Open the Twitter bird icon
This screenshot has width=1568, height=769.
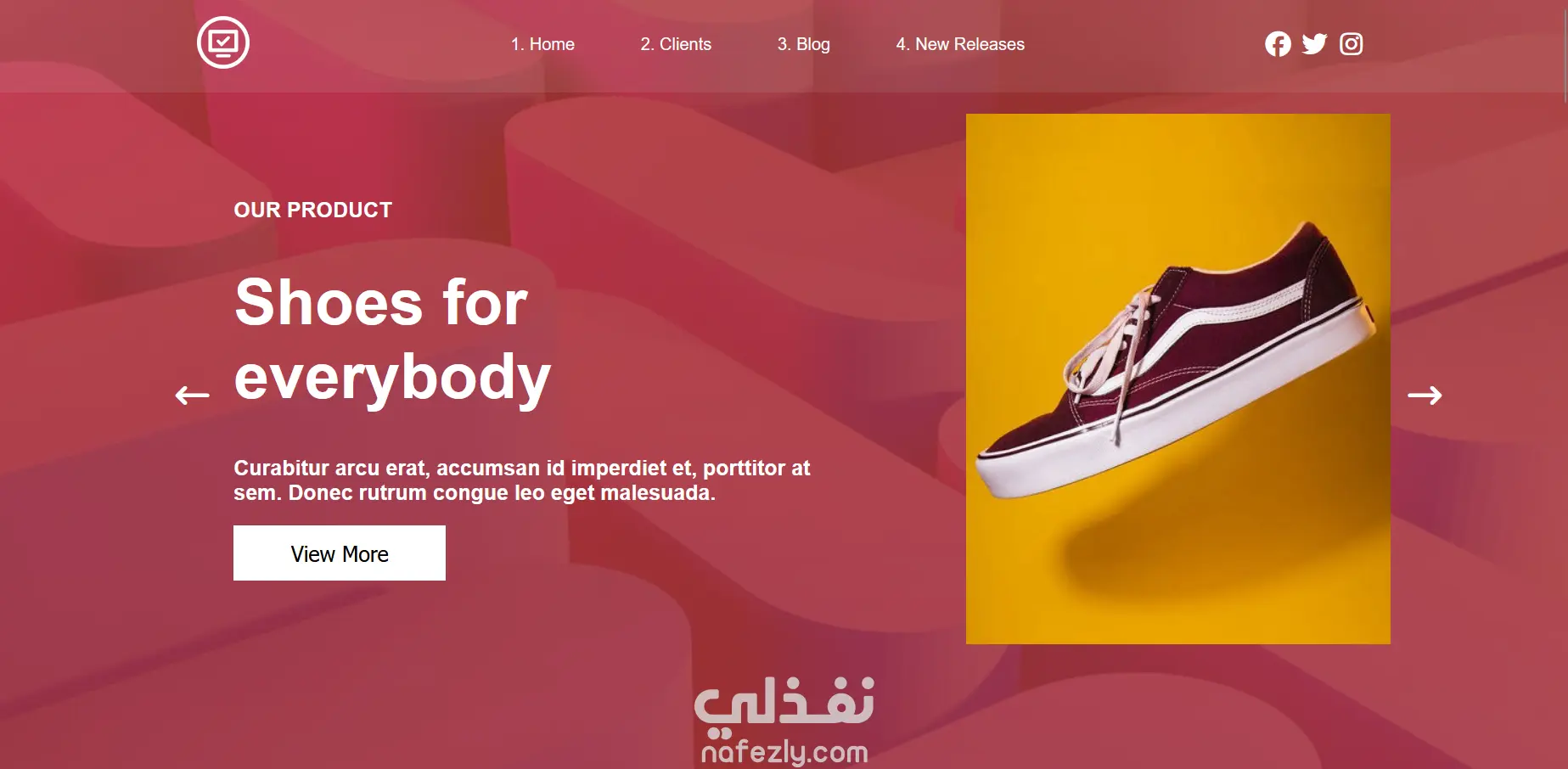tap(1314, 44)
